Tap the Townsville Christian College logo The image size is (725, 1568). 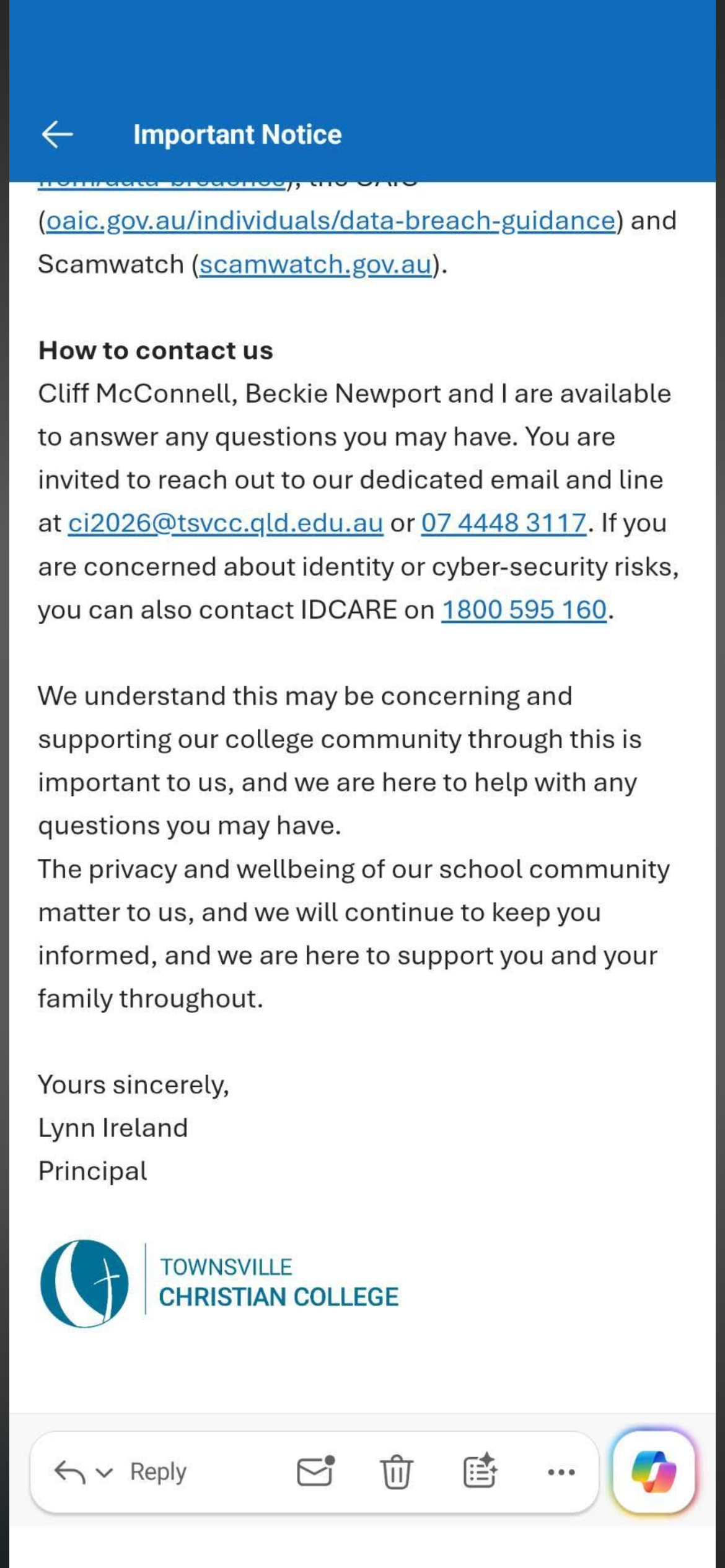pyautogui.click(x=84, y=1283)
